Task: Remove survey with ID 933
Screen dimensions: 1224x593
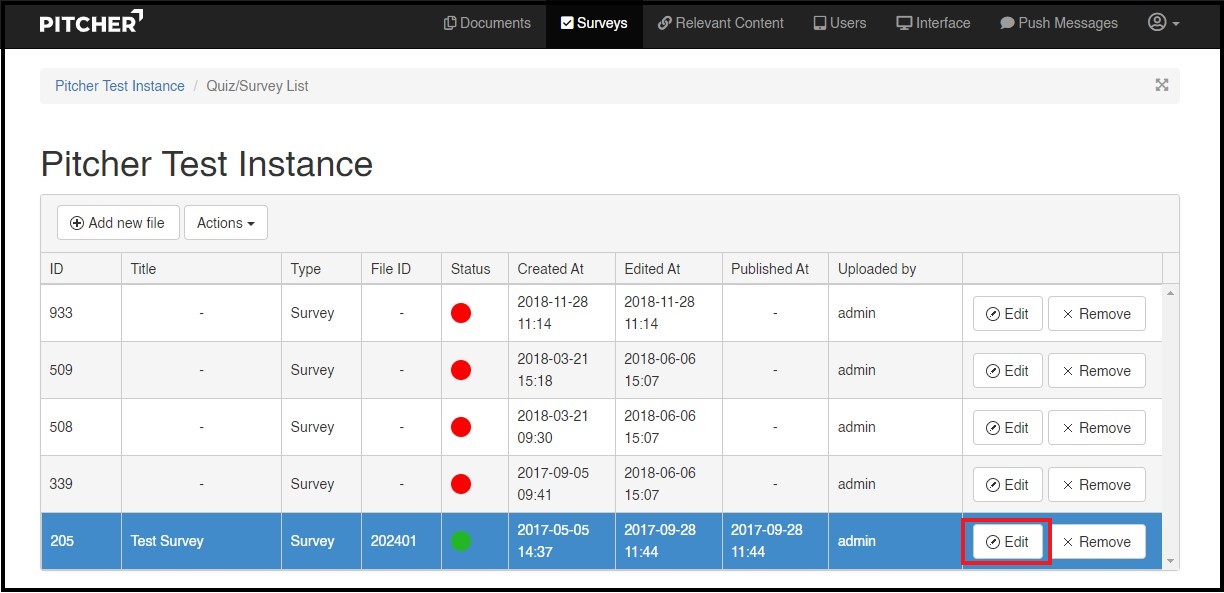Action: [1096, 314]
